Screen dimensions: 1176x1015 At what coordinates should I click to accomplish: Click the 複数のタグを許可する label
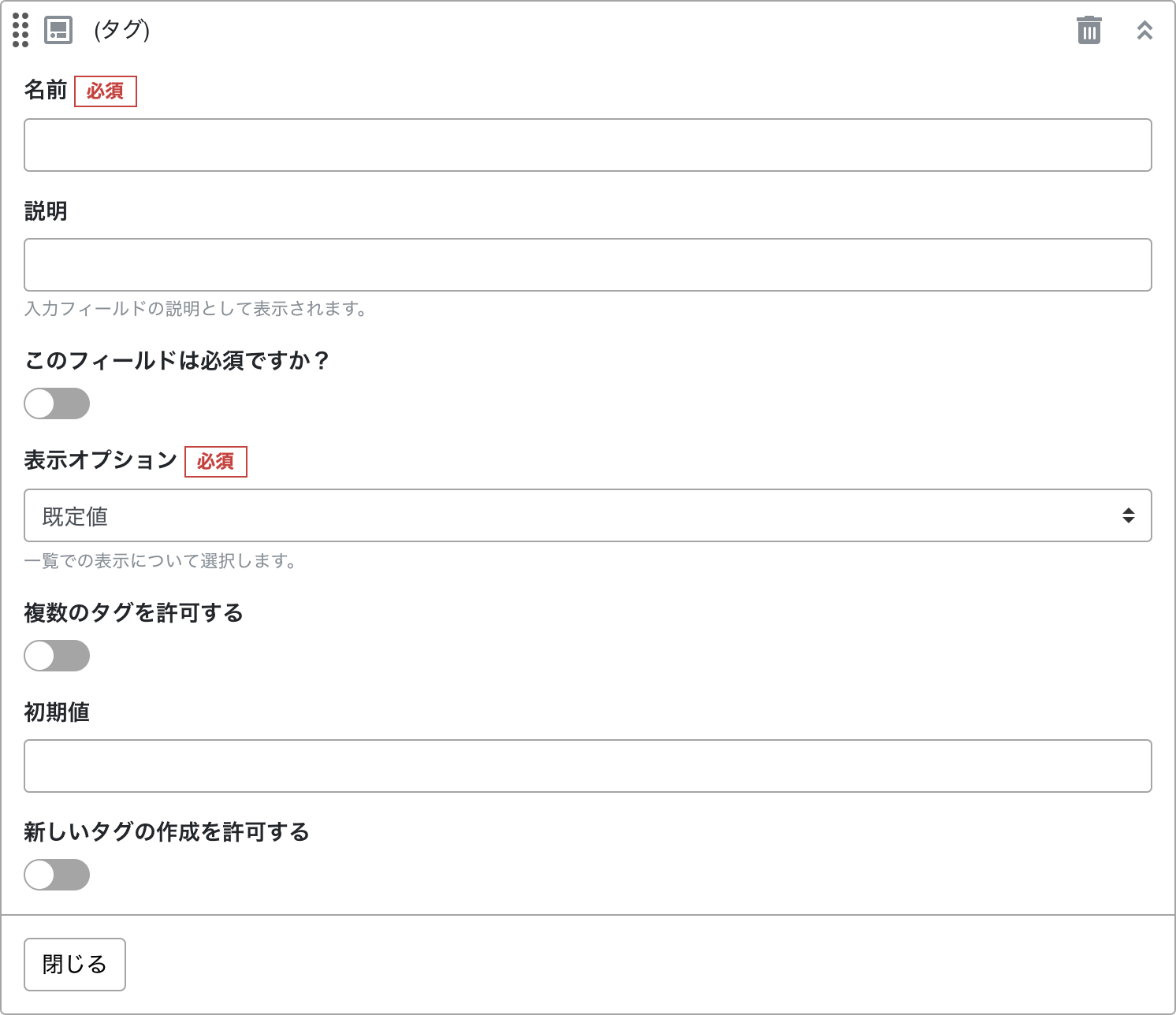point(134,613)
